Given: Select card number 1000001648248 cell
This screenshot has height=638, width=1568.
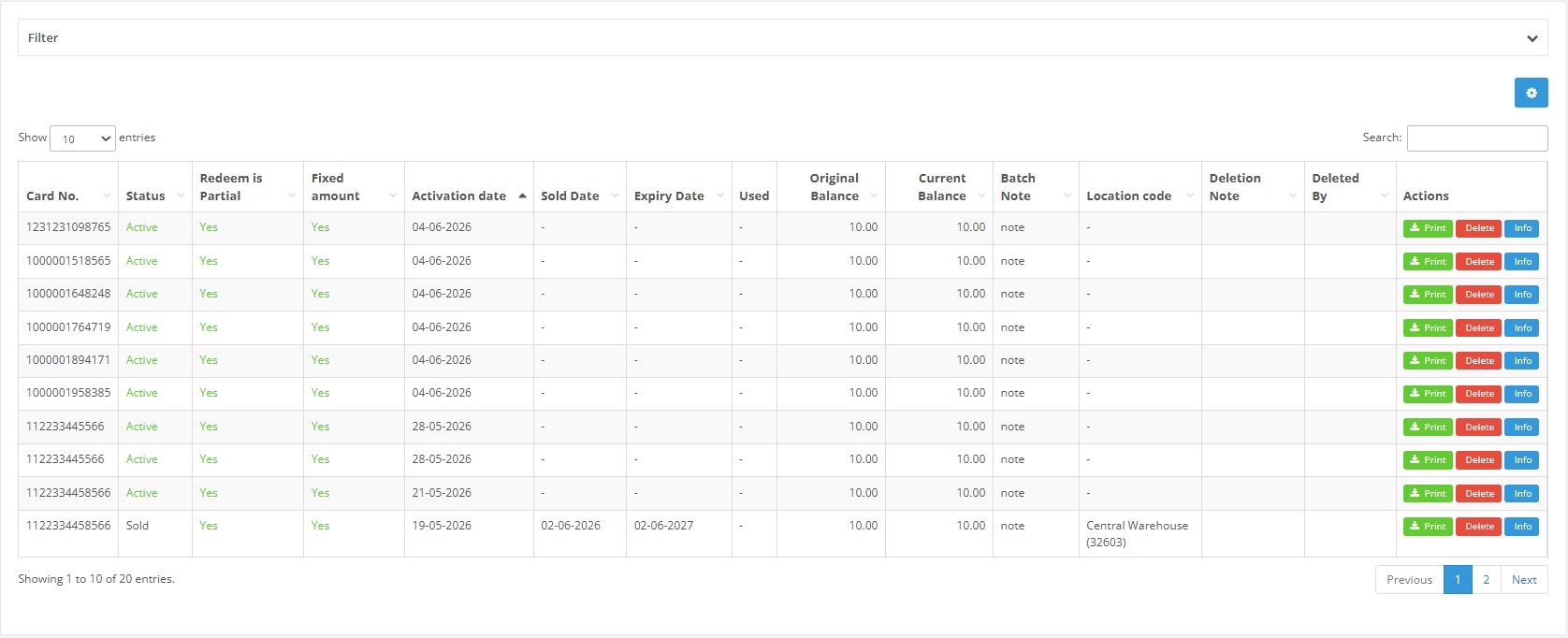Looking at the screenshot, I should 68,294.
